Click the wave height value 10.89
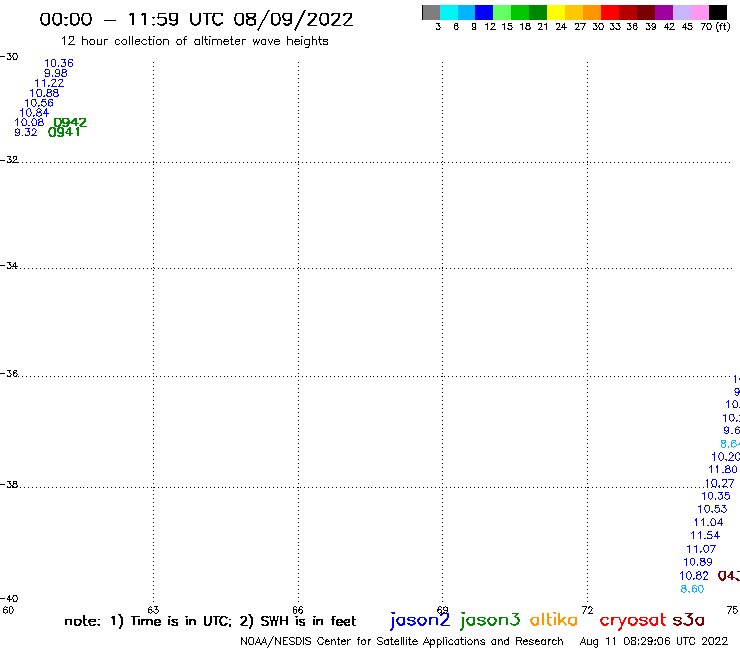The width and height of the screenshot is (740, 650). pos(698,562)
